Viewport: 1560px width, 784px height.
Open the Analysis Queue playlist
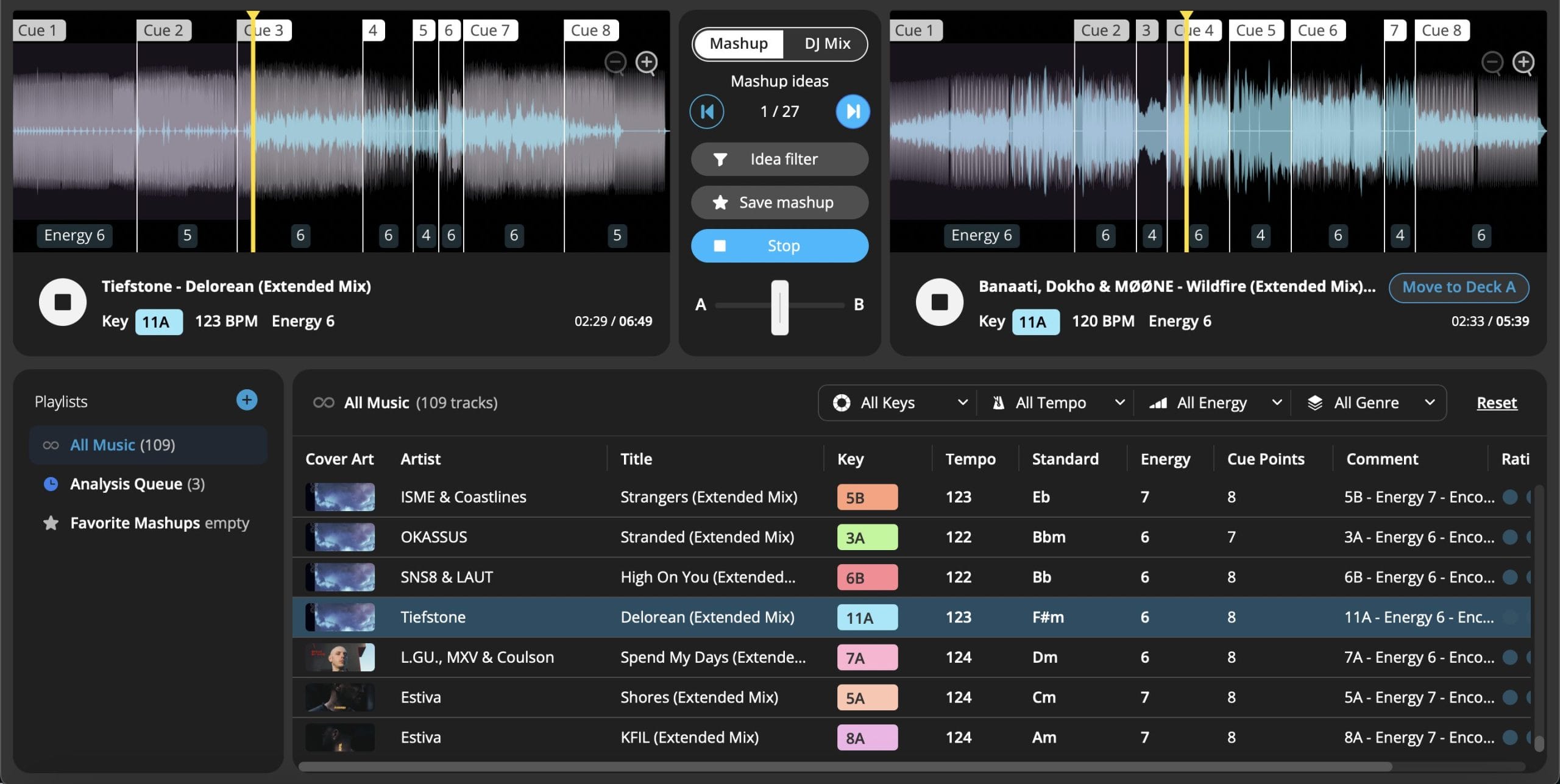click(137, 484)
